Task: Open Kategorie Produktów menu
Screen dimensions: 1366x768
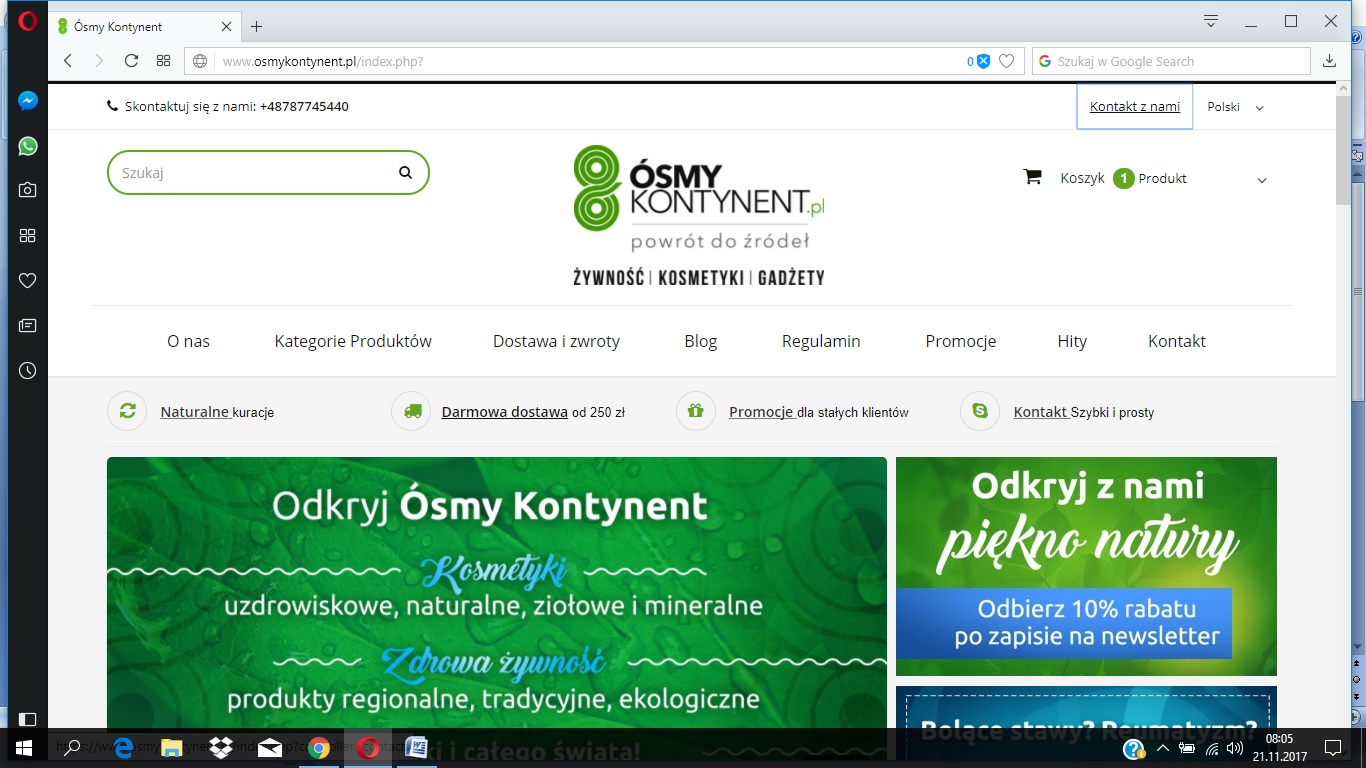Action: coord(353,341)
